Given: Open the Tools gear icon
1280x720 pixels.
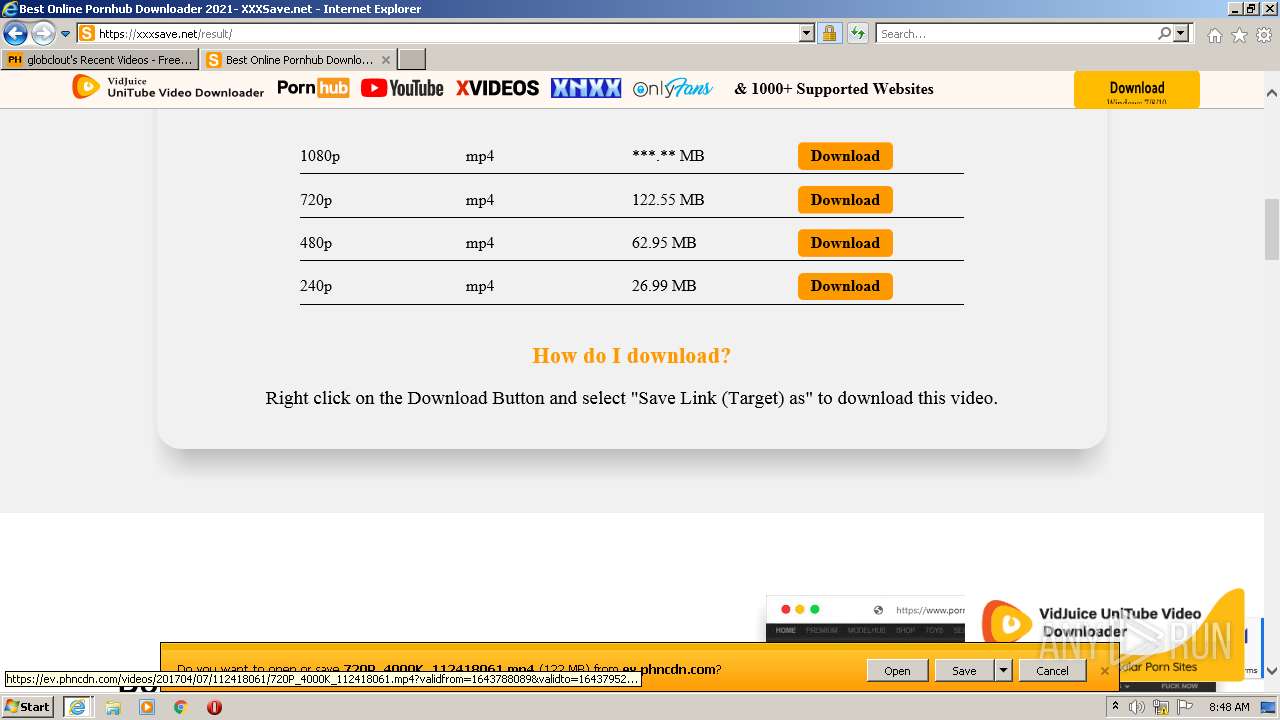Looking at the screenshot, I should (1264, 35).
